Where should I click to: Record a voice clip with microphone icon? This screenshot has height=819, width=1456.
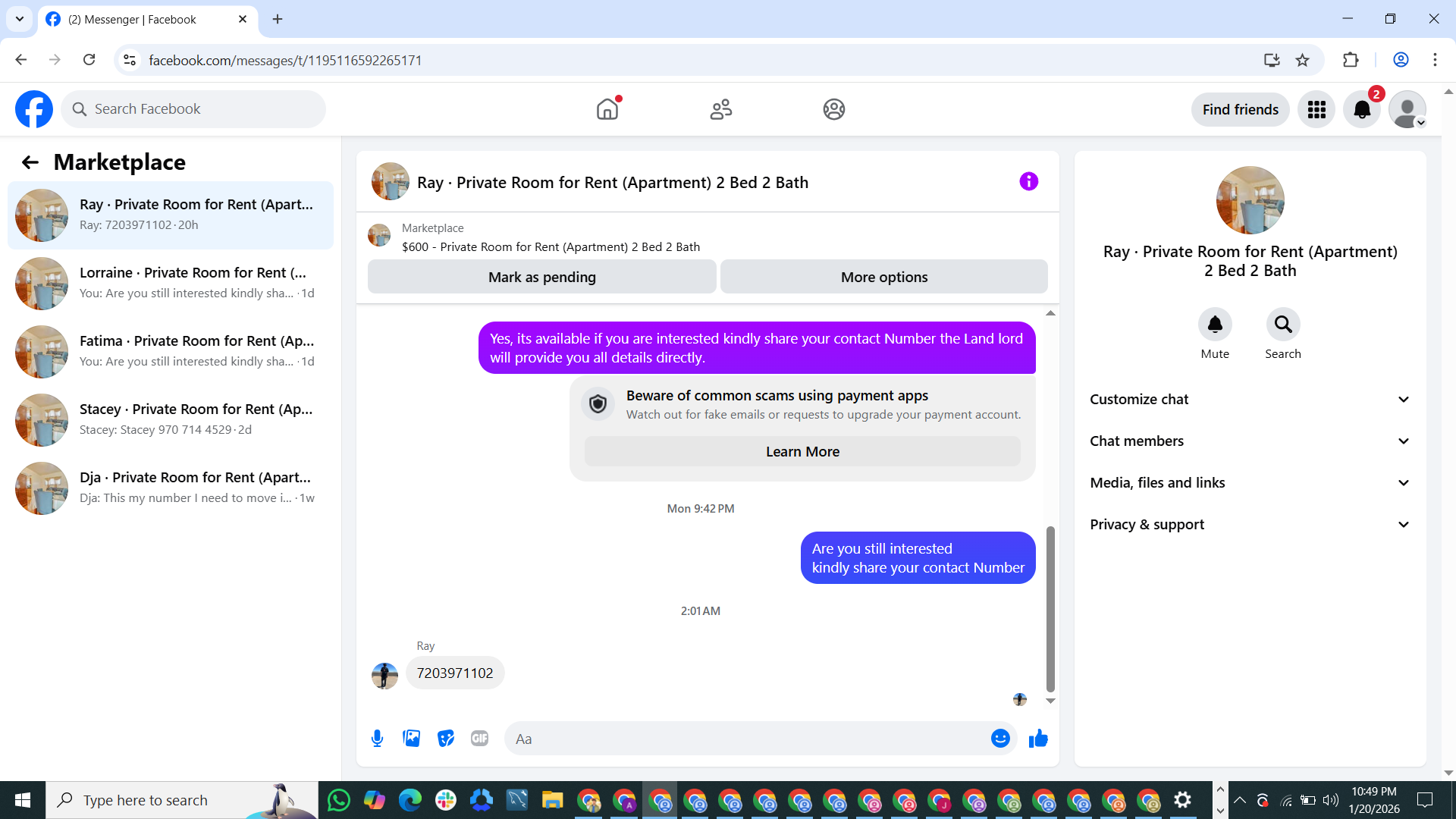tap(377, 739)
